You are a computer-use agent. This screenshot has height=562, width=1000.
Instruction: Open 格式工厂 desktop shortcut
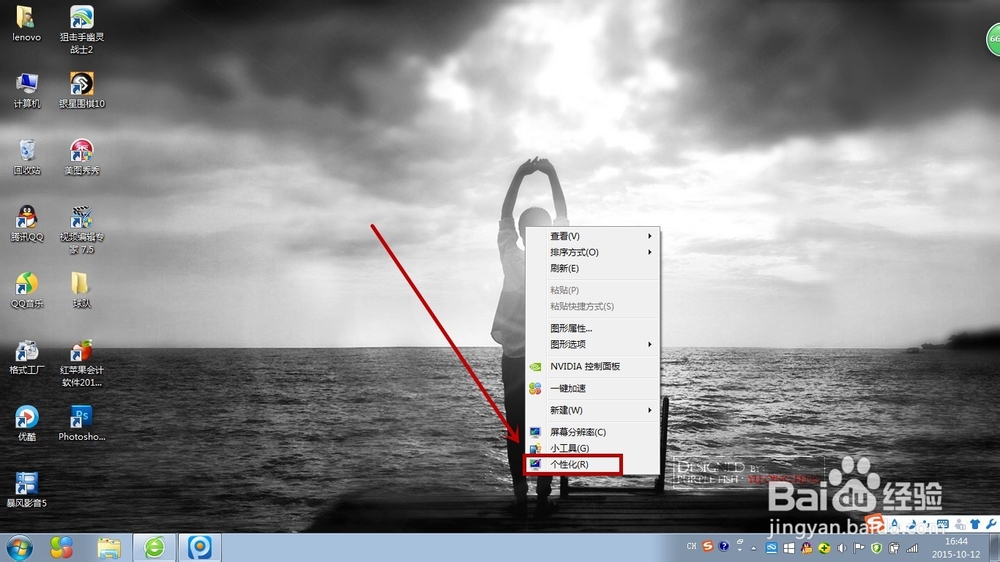(26, 357)
